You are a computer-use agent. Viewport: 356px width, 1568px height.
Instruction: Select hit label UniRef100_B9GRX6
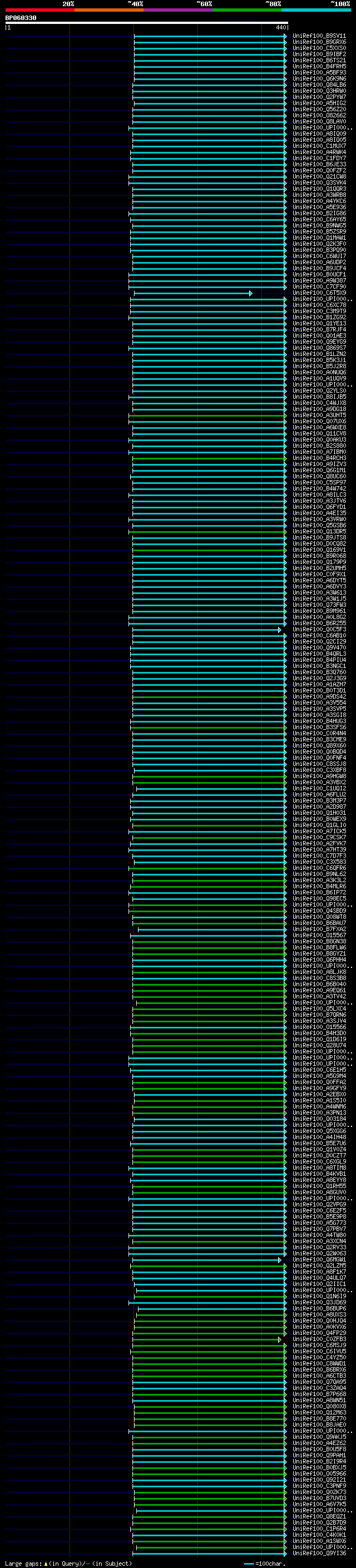click(319, 42)
